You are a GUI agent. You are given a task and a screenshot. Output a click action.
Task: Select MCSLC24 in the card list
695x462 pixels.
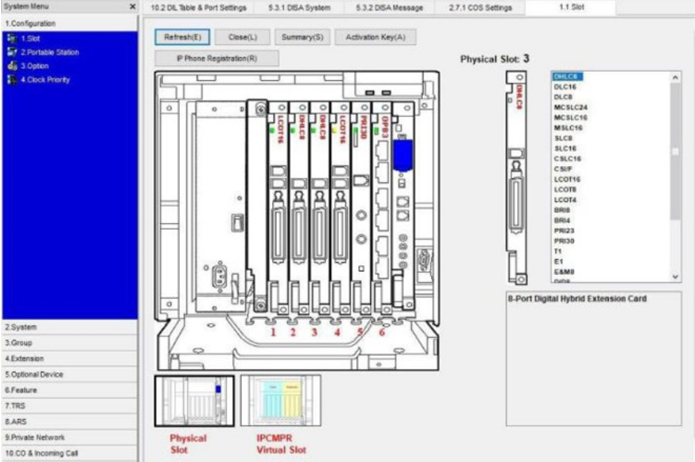(x=570, y=107)
